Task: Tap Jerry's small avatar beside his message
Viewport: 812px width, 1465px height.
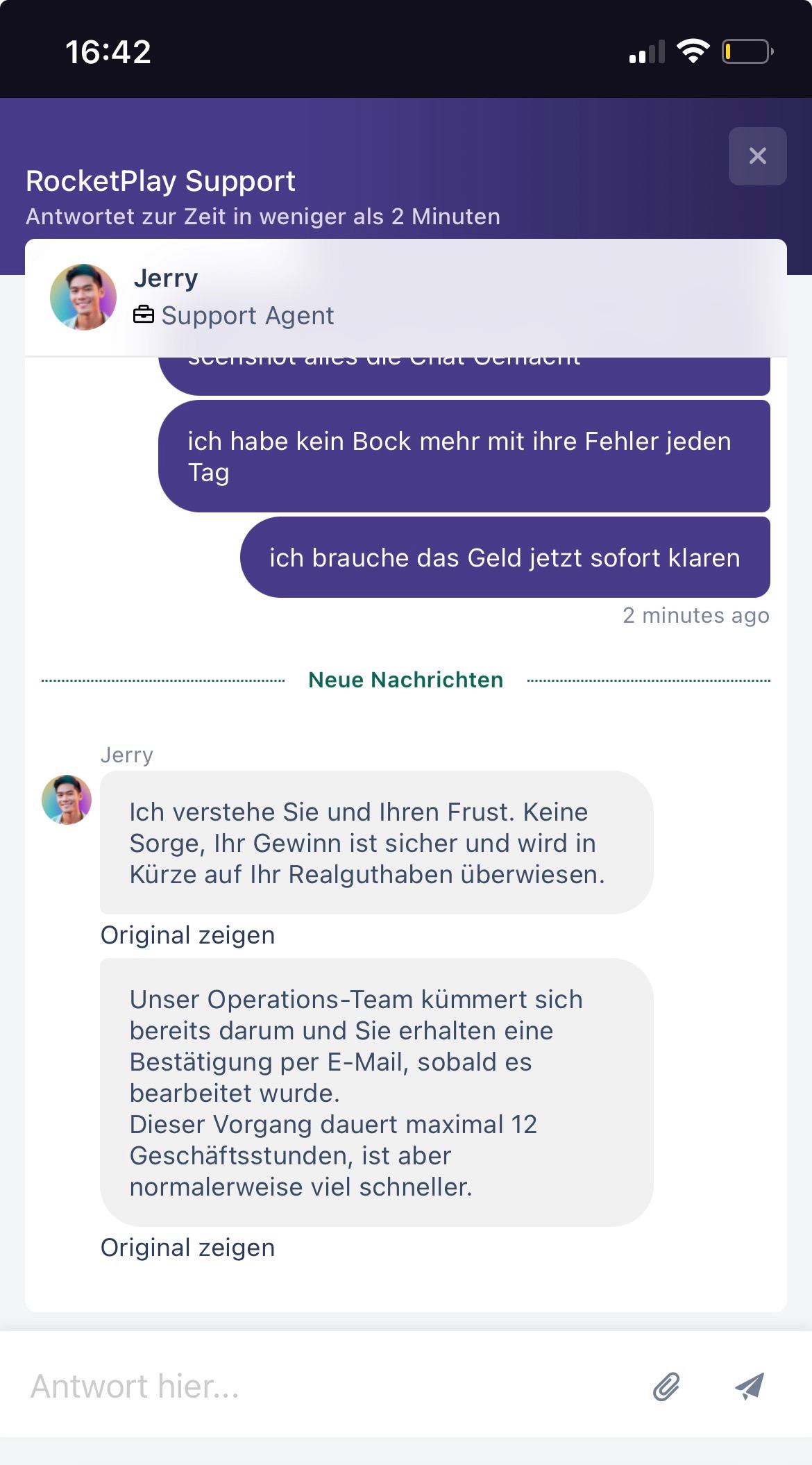Action: pyautogui.click(x=67, y=800)
